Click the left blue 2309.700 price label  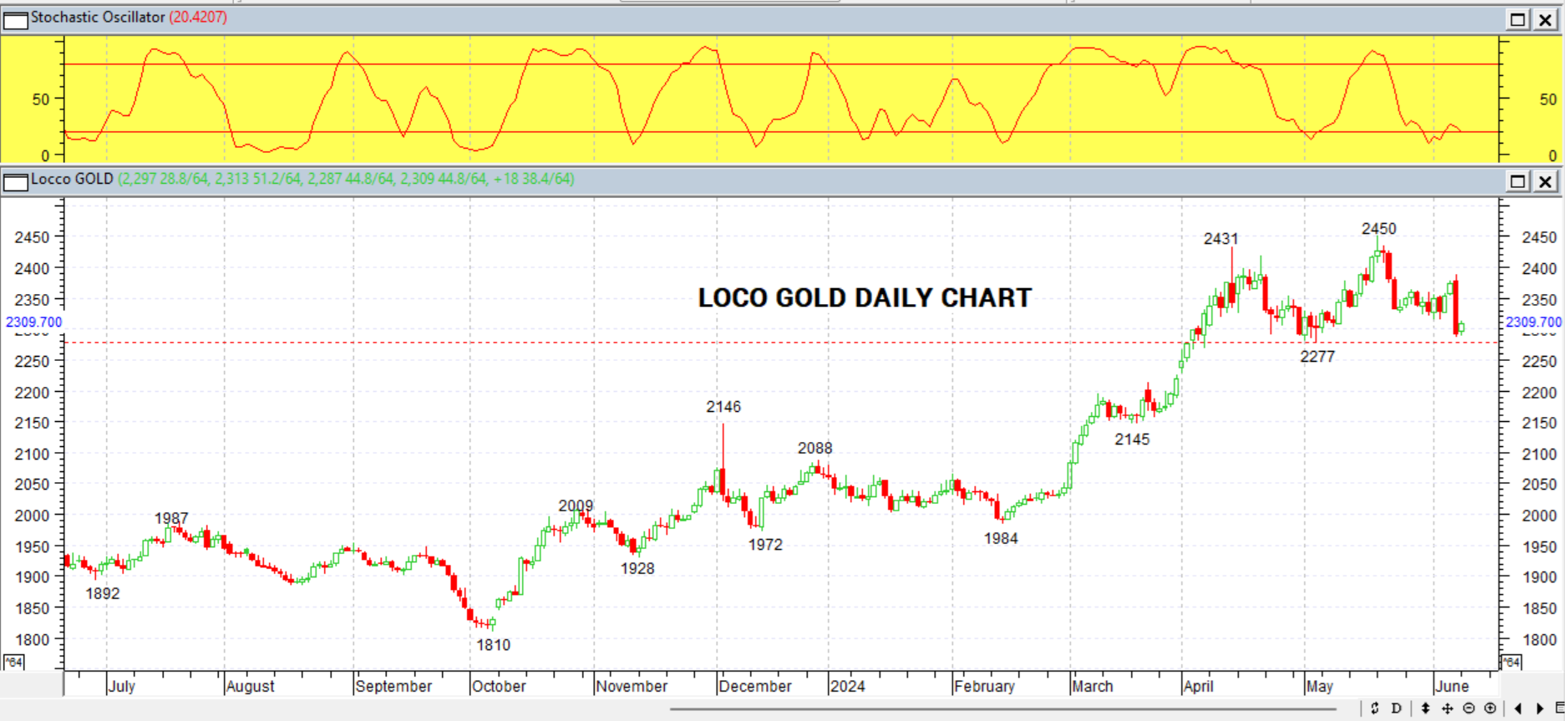pos(33,322)
